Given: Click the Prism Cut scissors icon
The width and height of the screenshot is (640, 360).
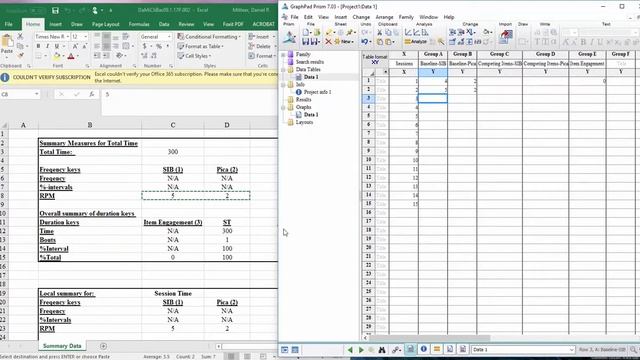Looking at the screenshot, I should tap(380, 32).
